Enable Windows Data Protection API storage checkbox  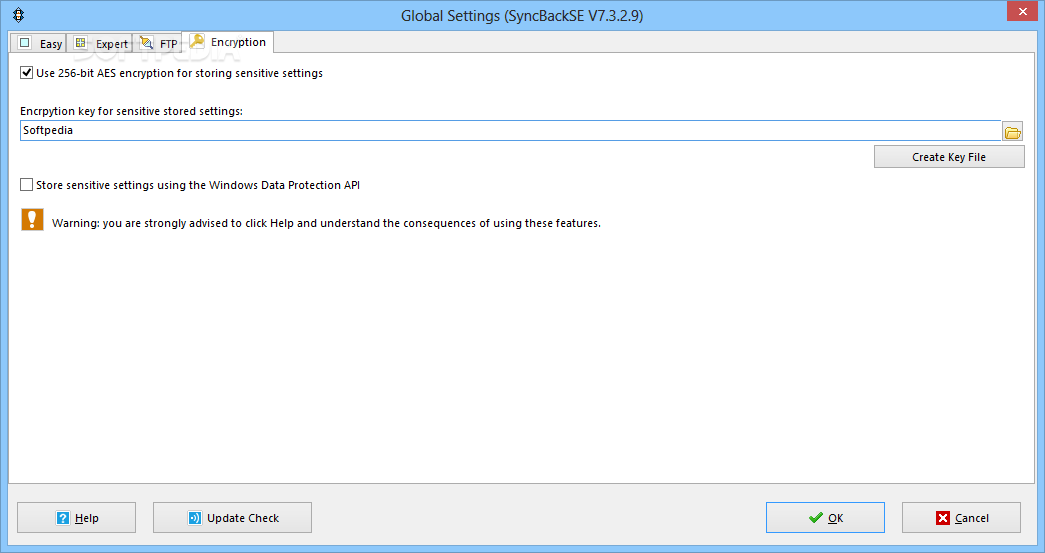[27, 185]
